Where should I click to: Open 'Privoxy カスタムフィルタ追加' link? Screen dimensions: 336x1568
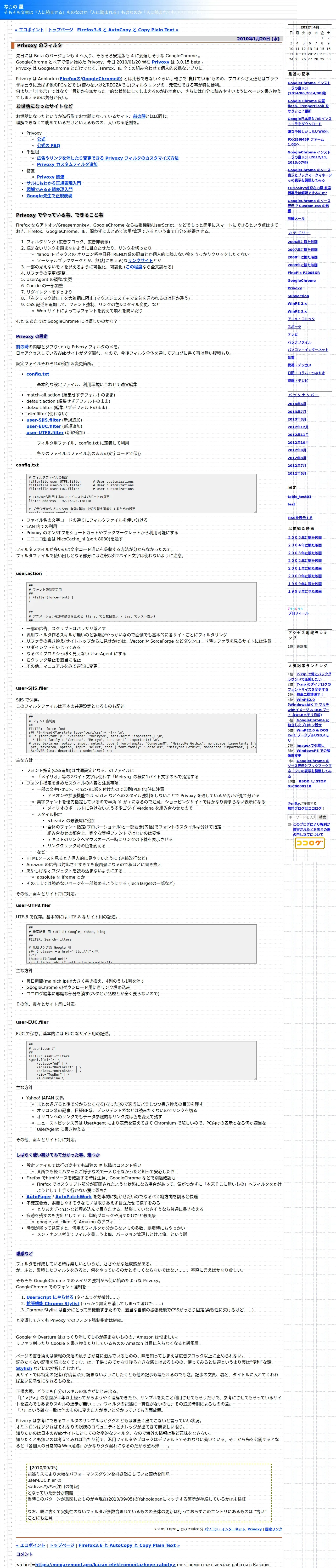point(67,164)
